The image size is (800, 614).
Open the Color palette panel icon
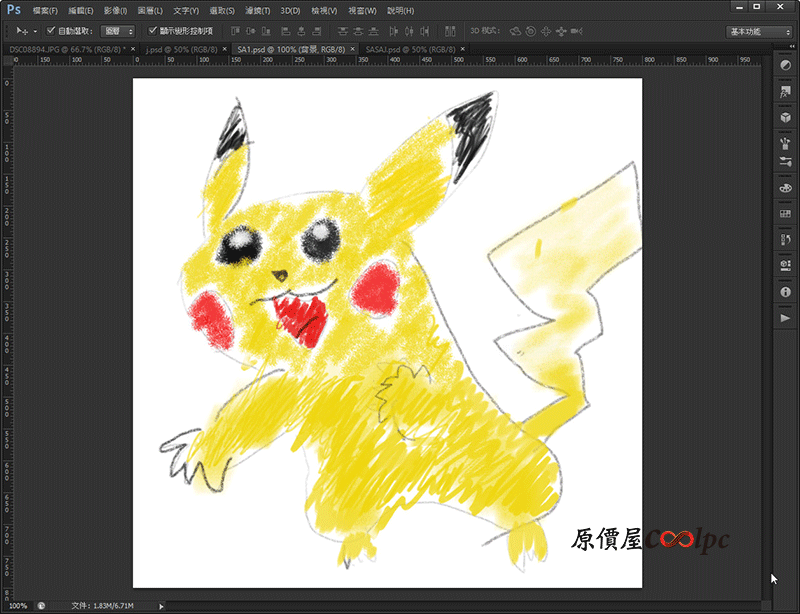pyautogui.click(x=786, y=188)
